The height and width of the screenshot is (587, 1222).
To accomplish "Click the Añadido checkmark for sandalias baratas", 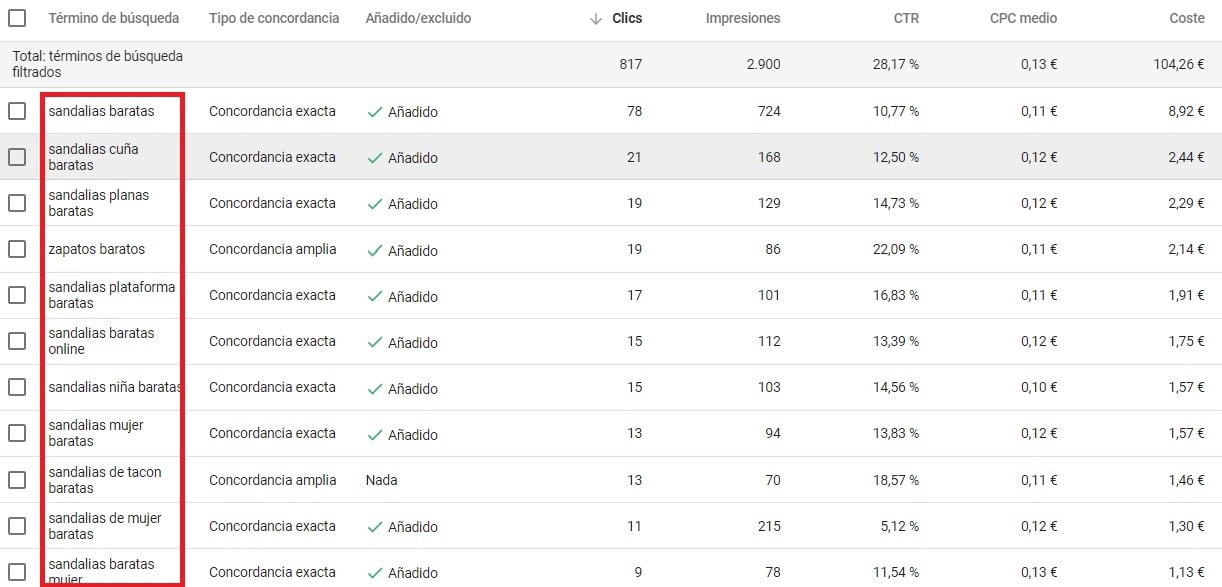I will pyautogui.click(x=376, y=111).
